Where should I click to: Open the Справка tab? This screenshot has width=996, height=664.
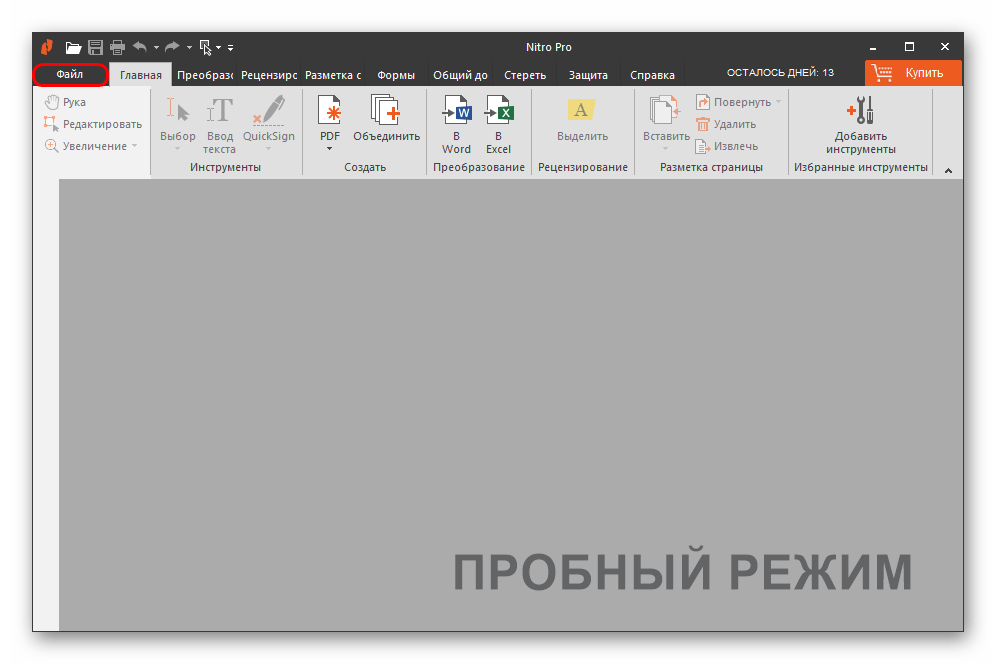(652, 75)
